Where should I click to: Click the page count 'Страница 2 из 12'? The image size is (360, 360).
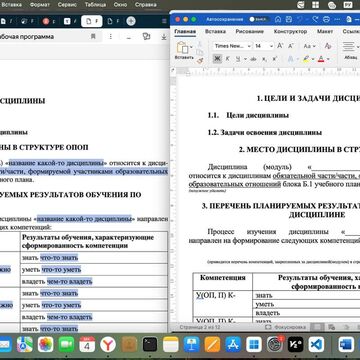(200, 327)
